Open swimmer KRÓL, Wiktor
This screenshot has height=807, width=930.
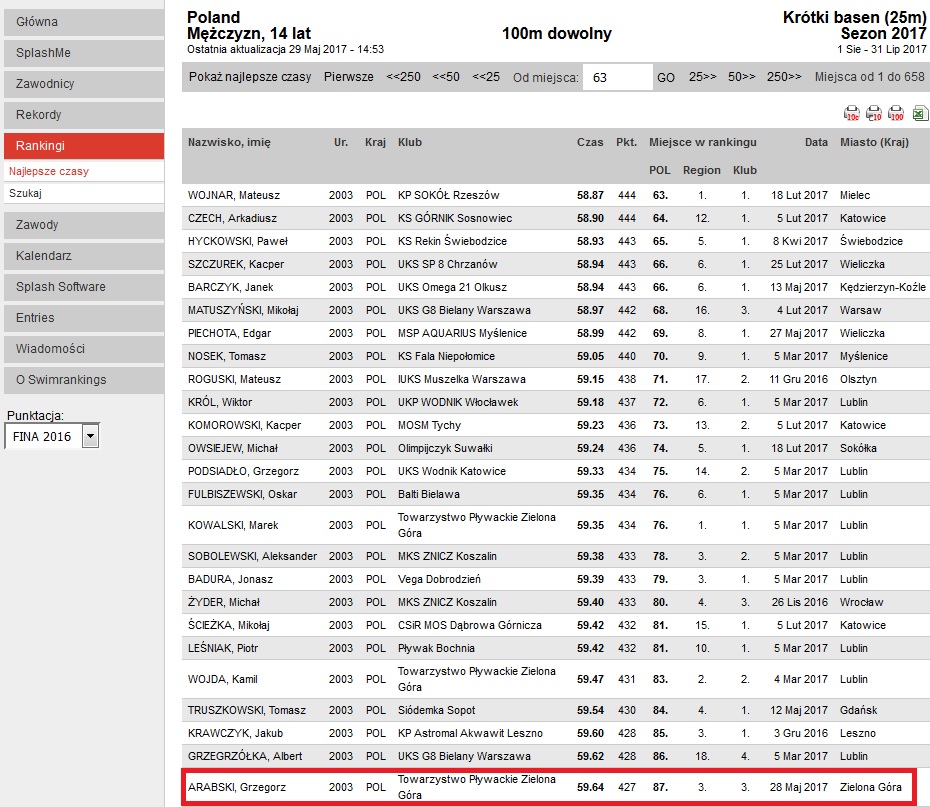point(219,403)
